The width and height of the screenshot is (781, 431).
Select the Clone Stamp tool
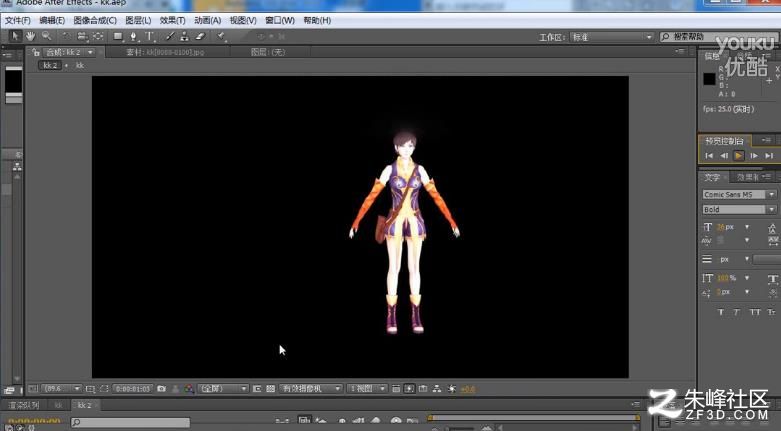[184, 36]
